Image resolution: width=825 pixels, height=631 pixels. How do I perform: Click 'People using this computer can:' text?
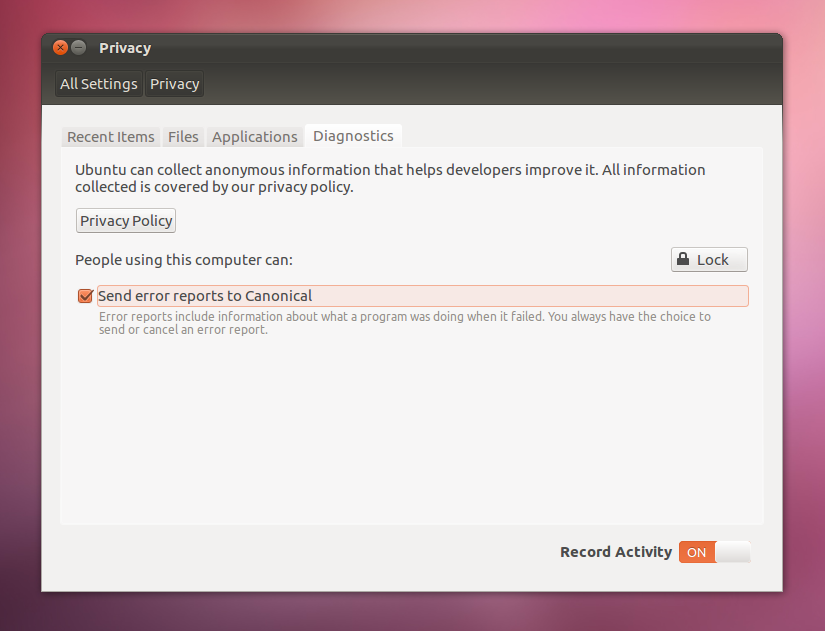coord(184,260)
